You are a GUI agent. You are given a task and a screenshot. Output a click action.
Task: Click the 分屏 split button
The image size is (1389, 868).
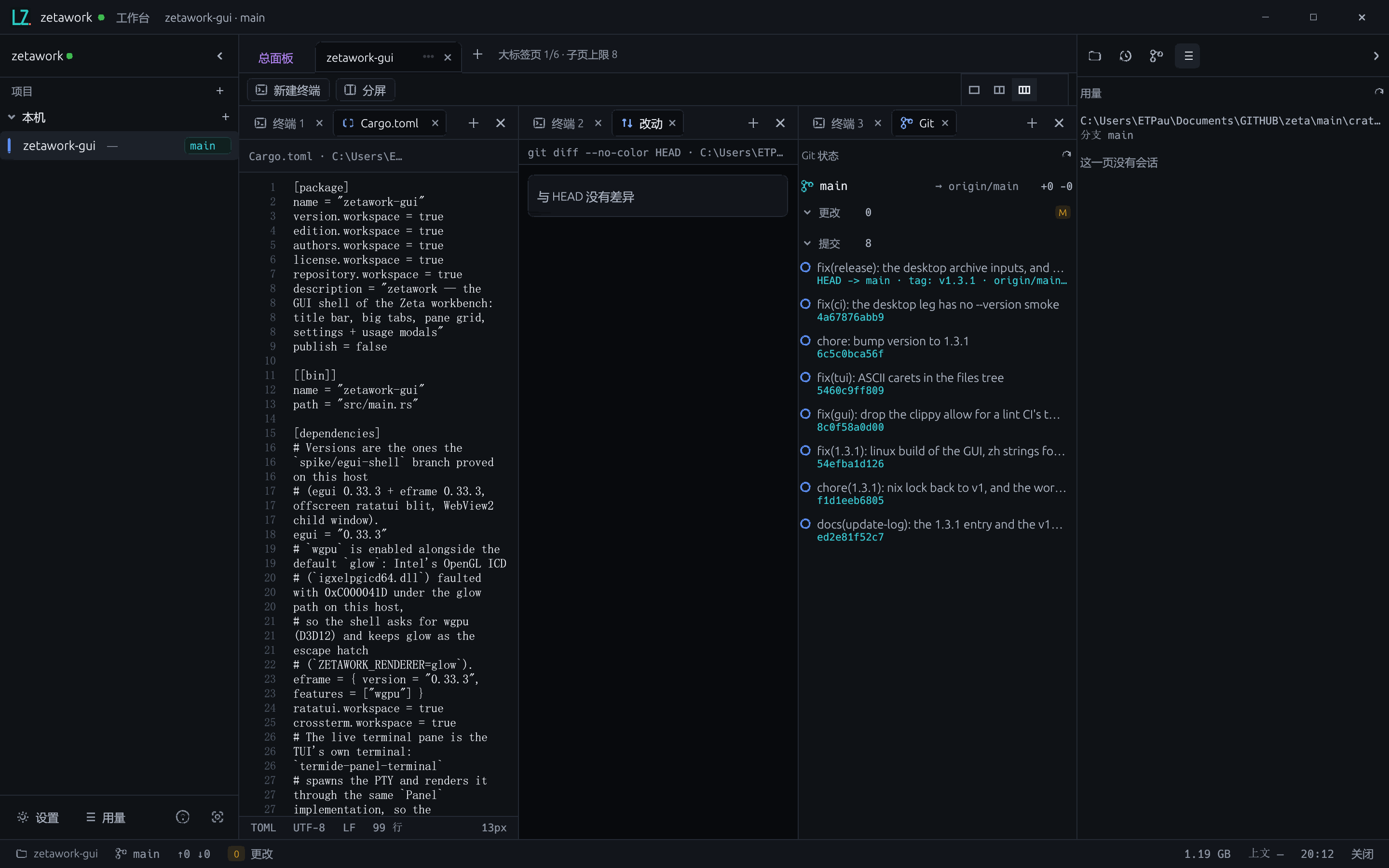point(366,90)
